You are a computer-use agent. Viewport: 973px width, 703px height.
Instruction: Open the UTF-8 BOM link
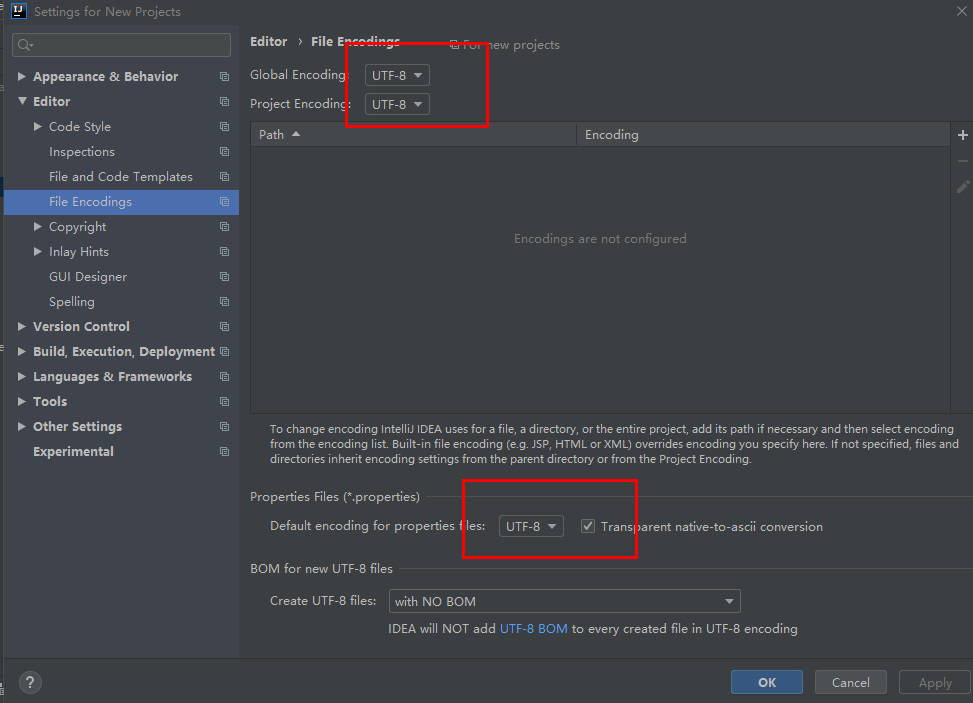tap(534, 629)
